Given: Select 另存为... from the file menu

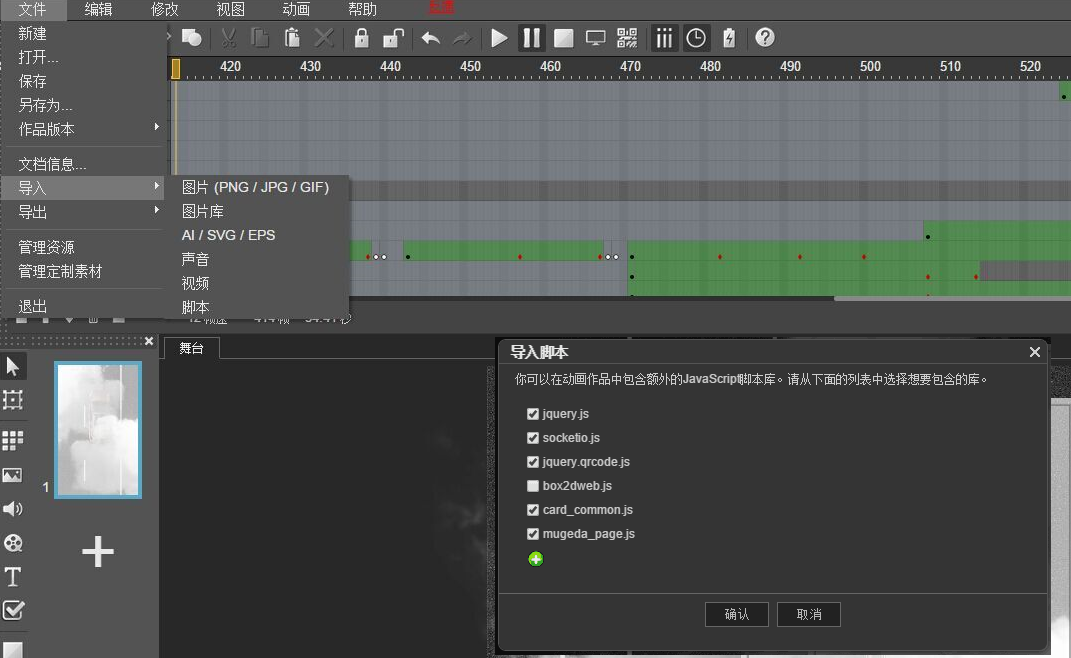Looking at the screenshot, I should (x=46, y=105).
